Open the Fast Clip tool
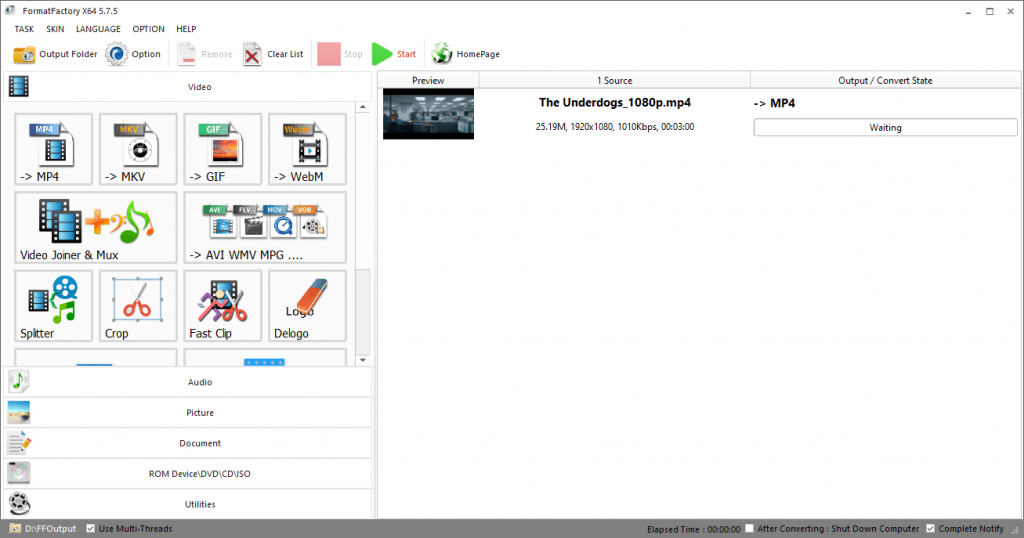 coord(223,306)
